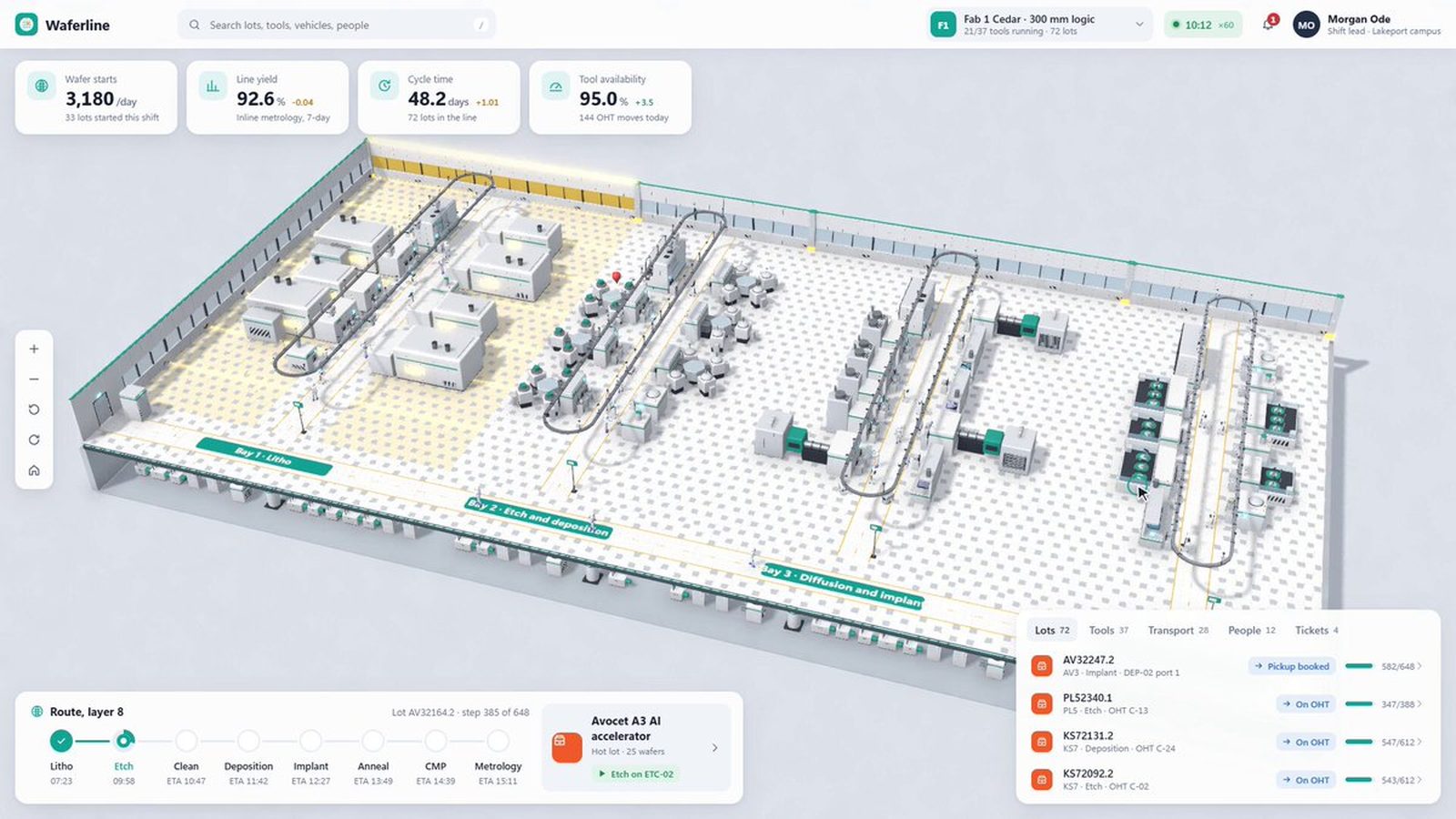Viewport: 1456px width, 819px height.
Task: Open the notifications bell
Action: pos(1269,25)
